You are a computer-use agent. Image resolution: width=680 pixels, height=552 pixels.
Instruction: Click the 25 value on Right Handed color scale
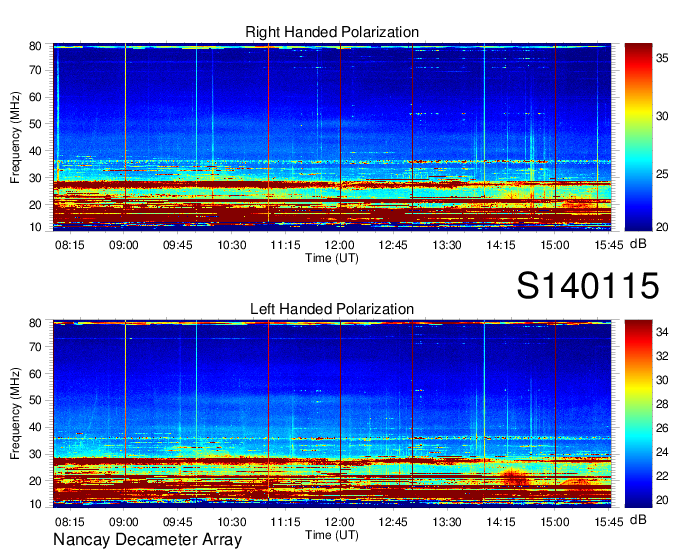pos(662,174)
